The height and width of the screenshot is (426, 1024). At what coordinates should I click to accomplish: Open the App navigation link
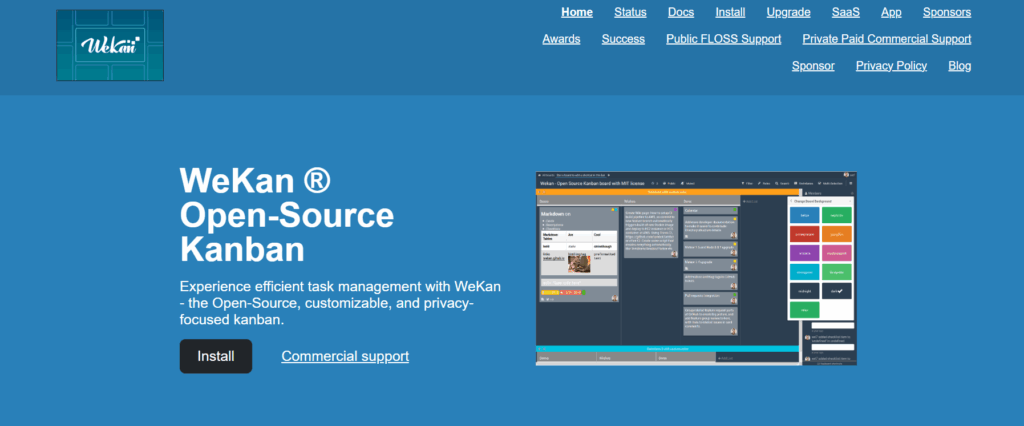coord(891,13)
